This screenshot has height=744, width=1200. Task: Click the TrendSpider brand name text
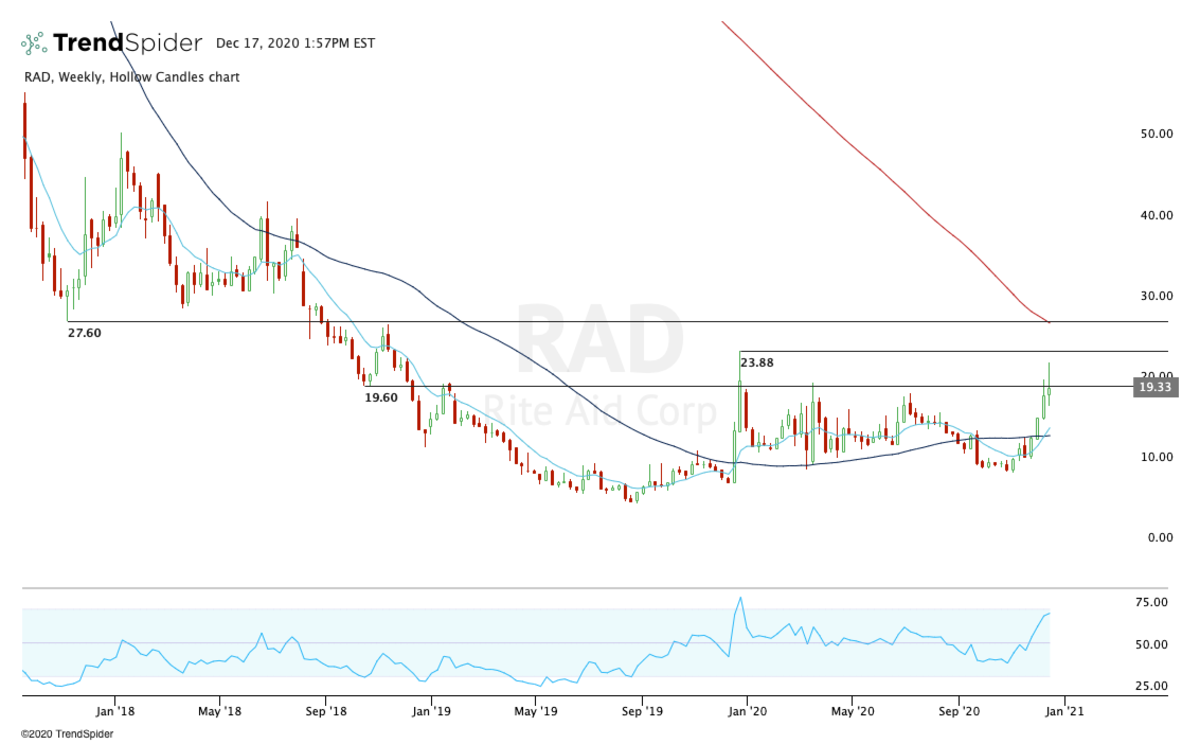[128, 43]
